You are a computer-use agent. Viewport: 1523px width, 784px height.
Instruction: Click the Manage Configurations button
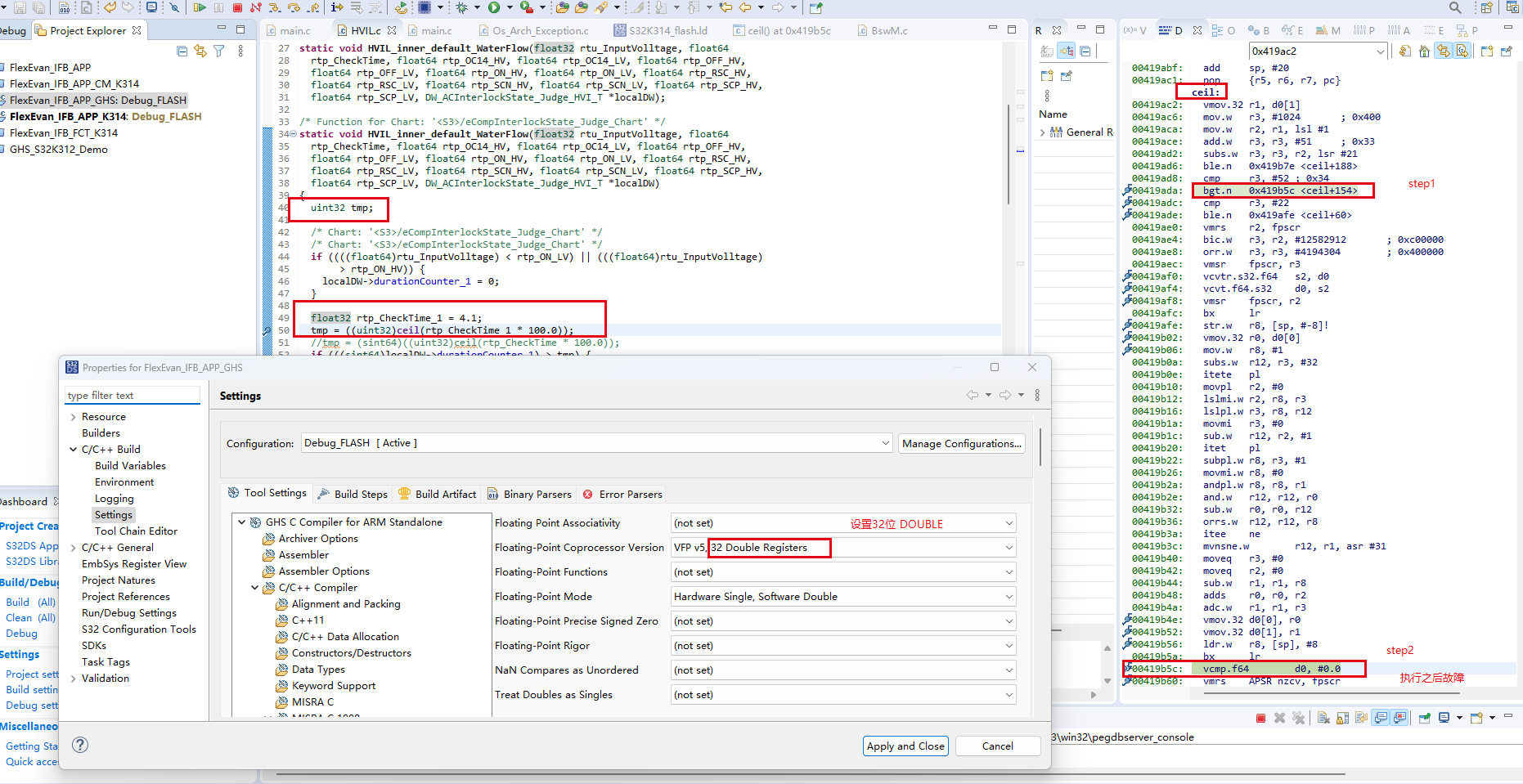pos(961,443)
